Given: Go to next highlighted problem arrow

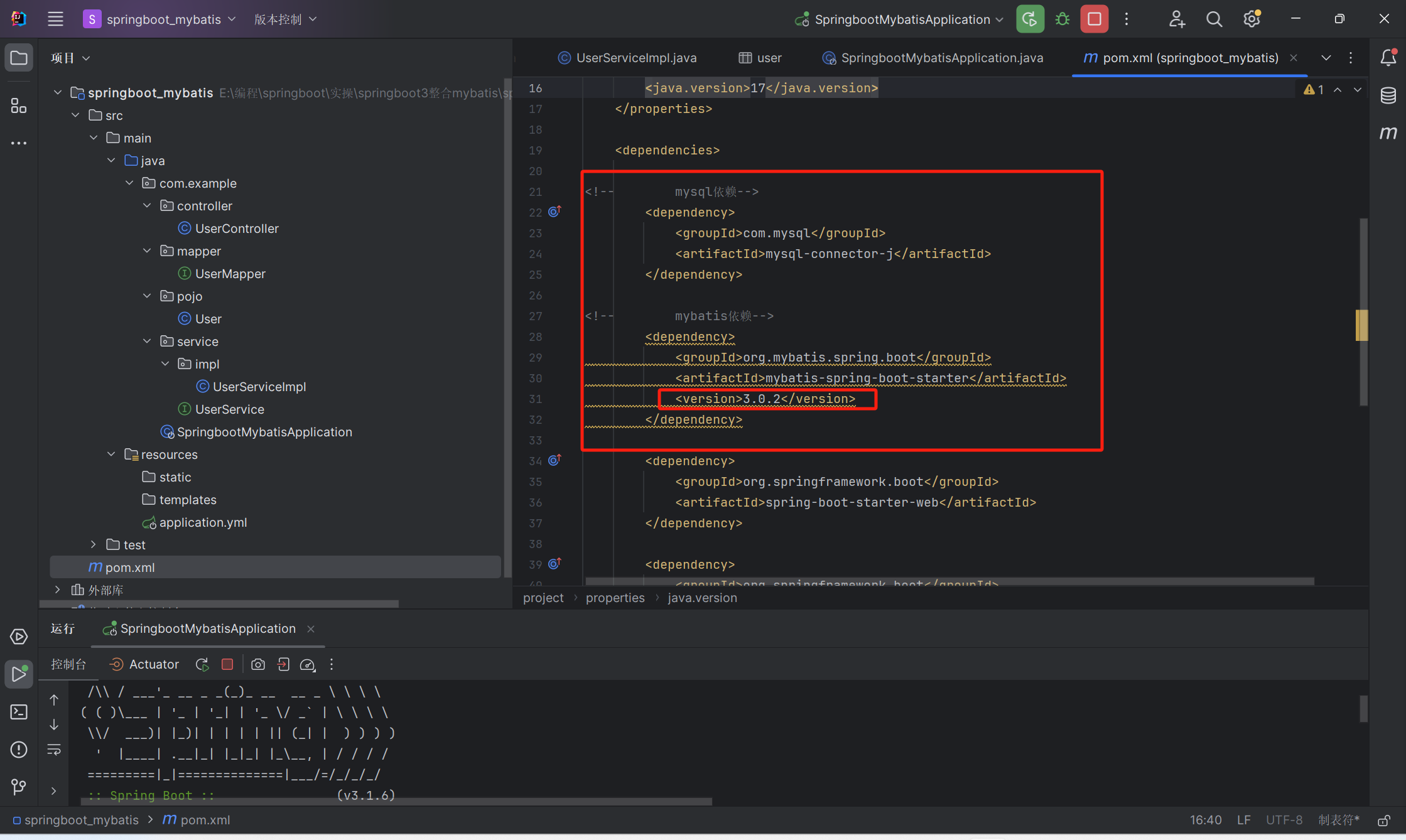Looking at the screenshot, I should (1358, 90).
